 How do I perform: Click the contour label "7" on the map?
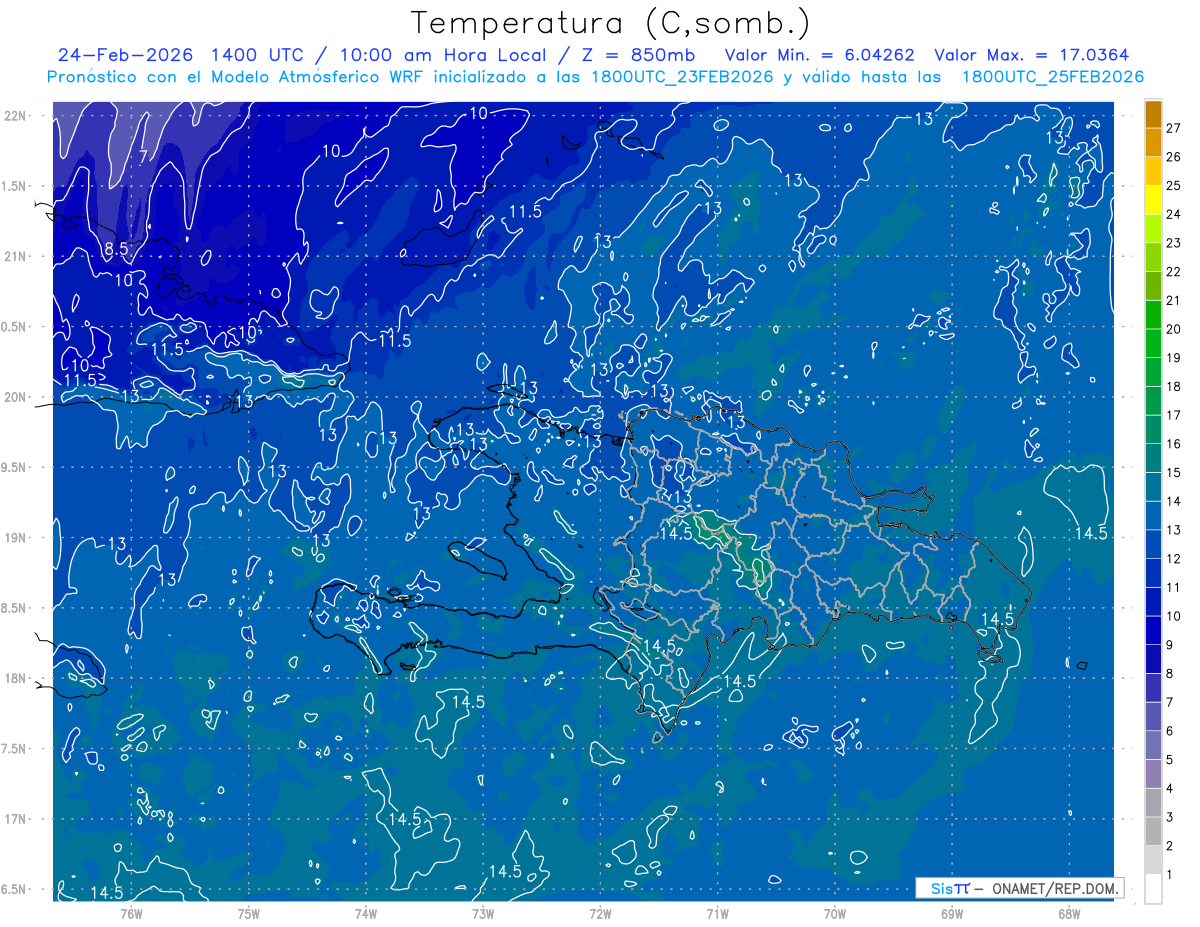click(x=143, y=157)
